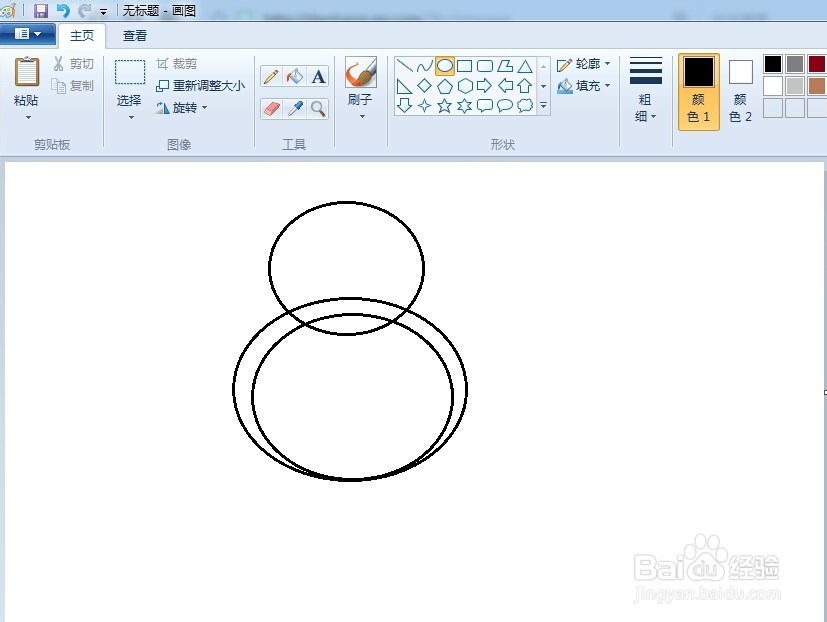Switch to the View (查看) tab
Image resolution: width=827 pixels, height=622 pixels.
click(x=134, y=35)
